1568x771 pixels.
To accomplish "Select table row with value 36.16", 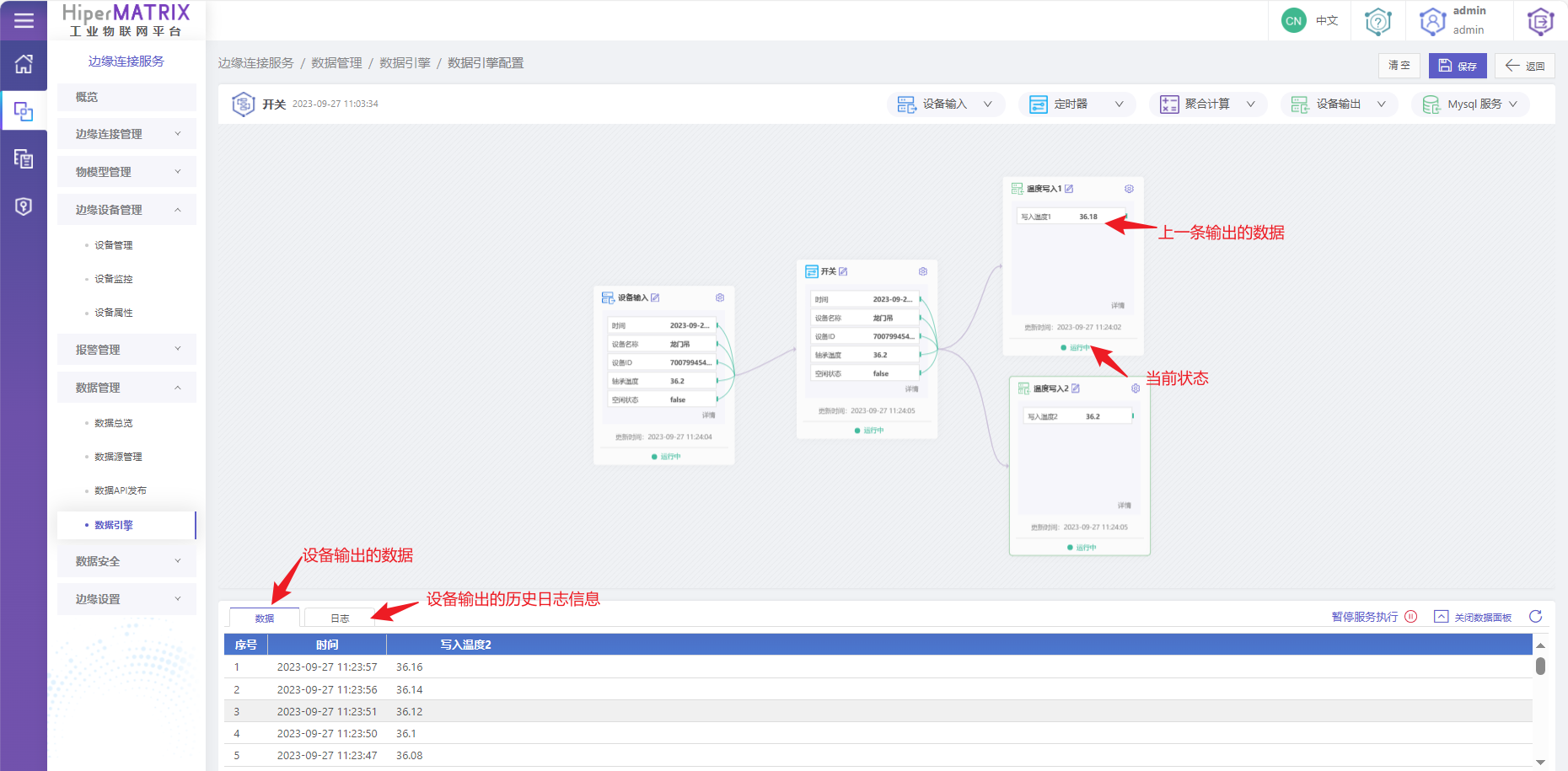I will click(878, 667).
